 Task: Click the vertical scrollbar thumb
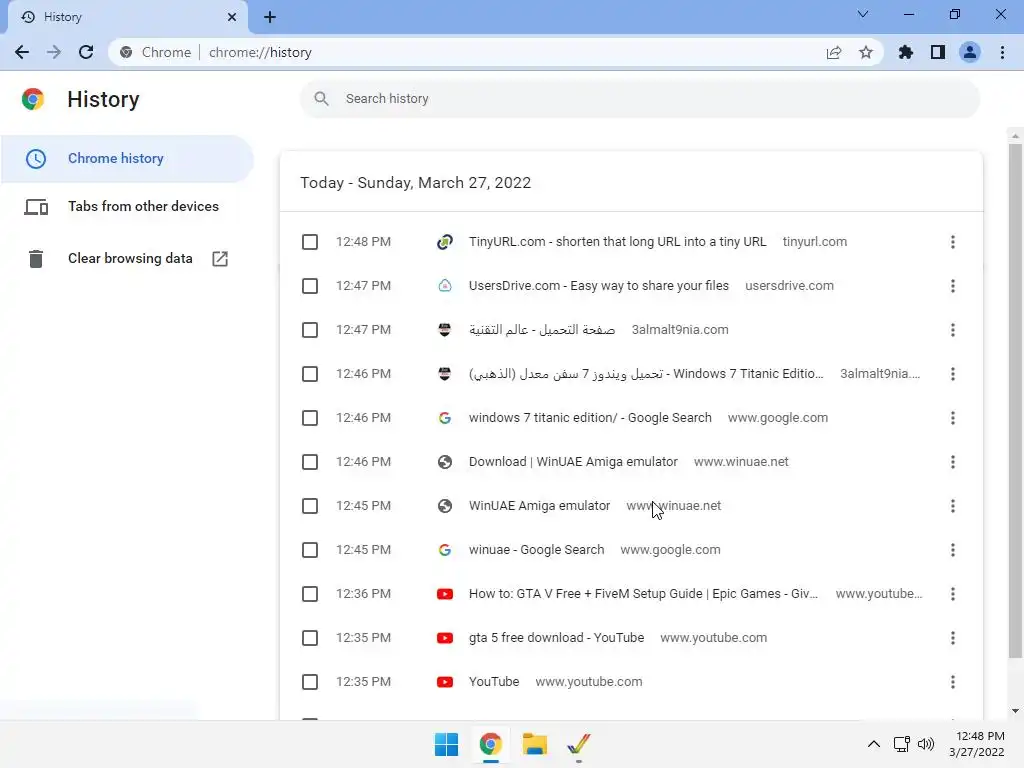[1015, 400]
